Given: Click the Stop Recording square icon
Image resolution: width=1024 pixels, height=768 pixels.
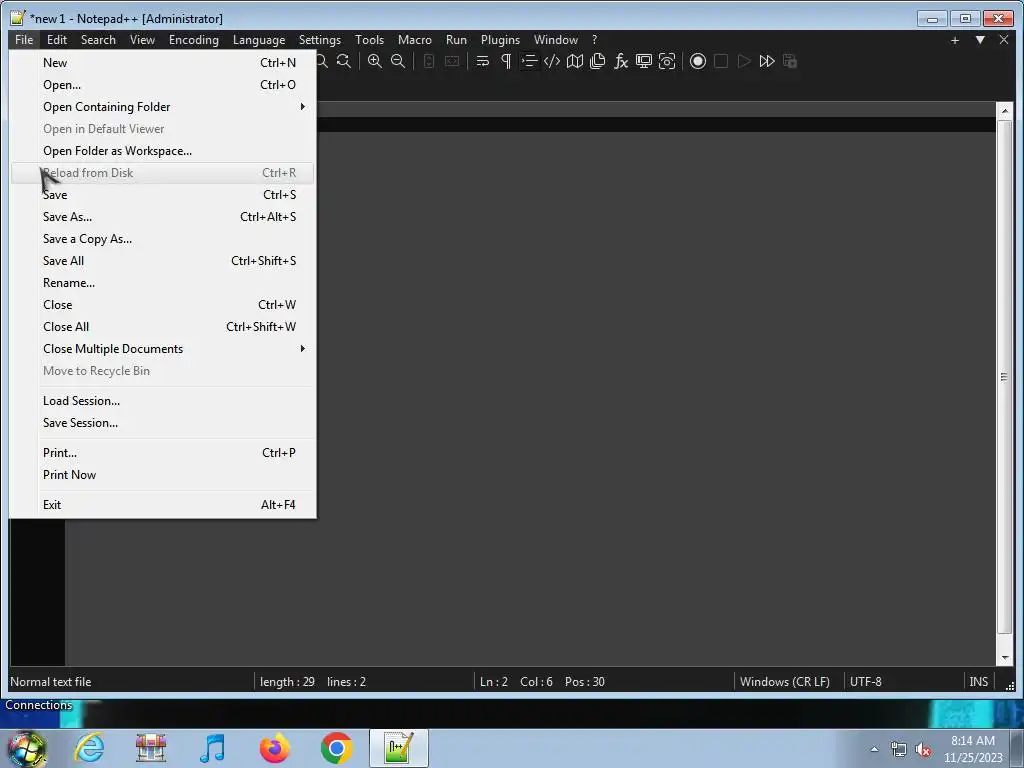Looking at the screenshot, I should 721,61.
